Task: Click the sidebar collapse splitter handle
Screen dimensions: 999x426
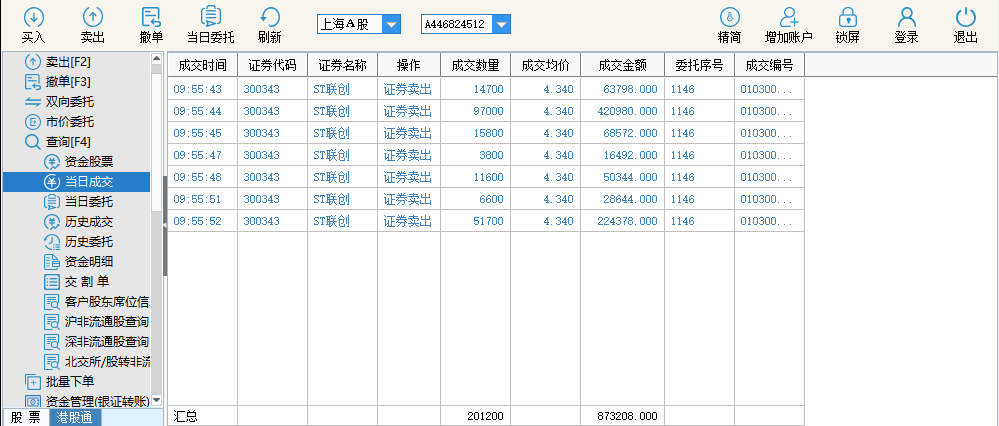Action: pos(165,225)
